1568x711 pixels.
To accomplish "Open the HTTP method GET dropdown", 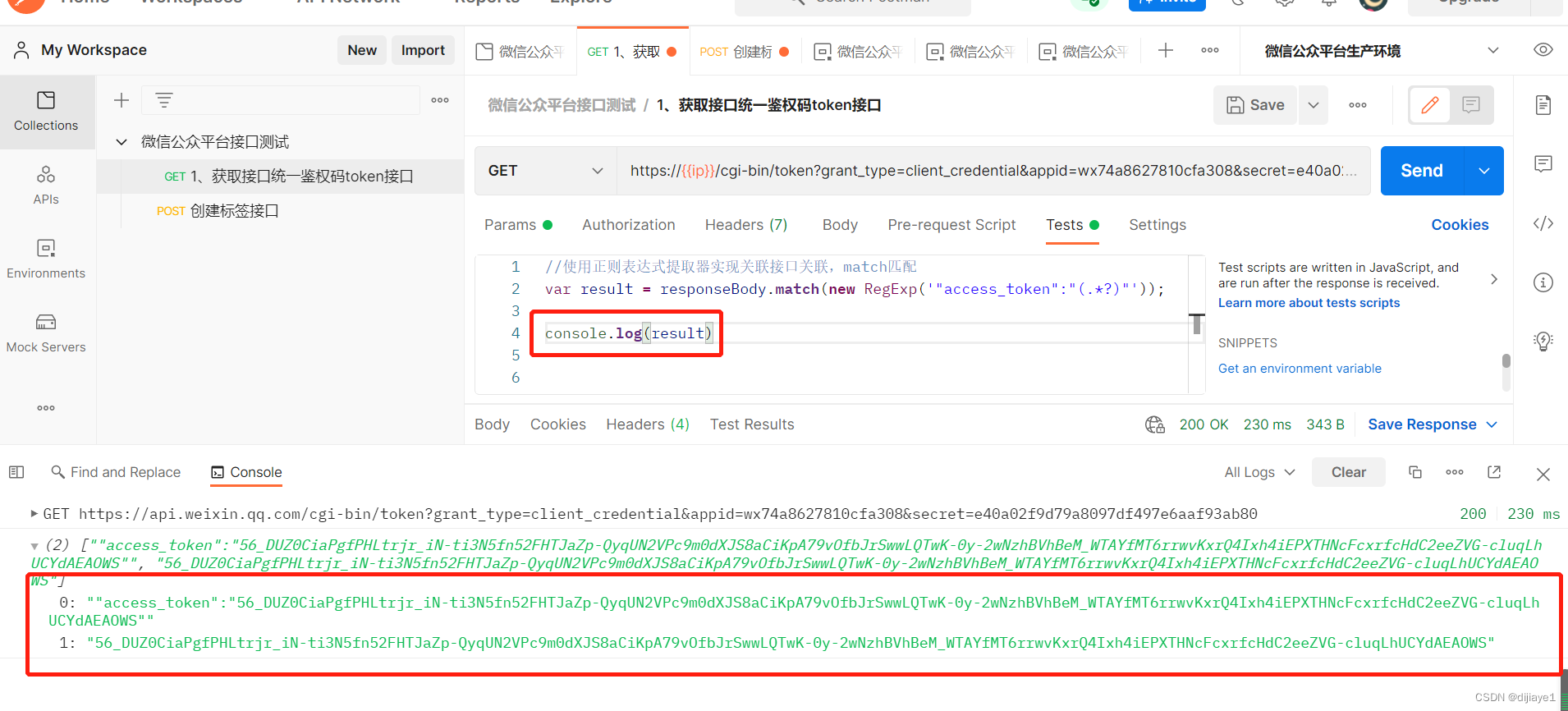I will pyautogui.click(x=546, y=171).
